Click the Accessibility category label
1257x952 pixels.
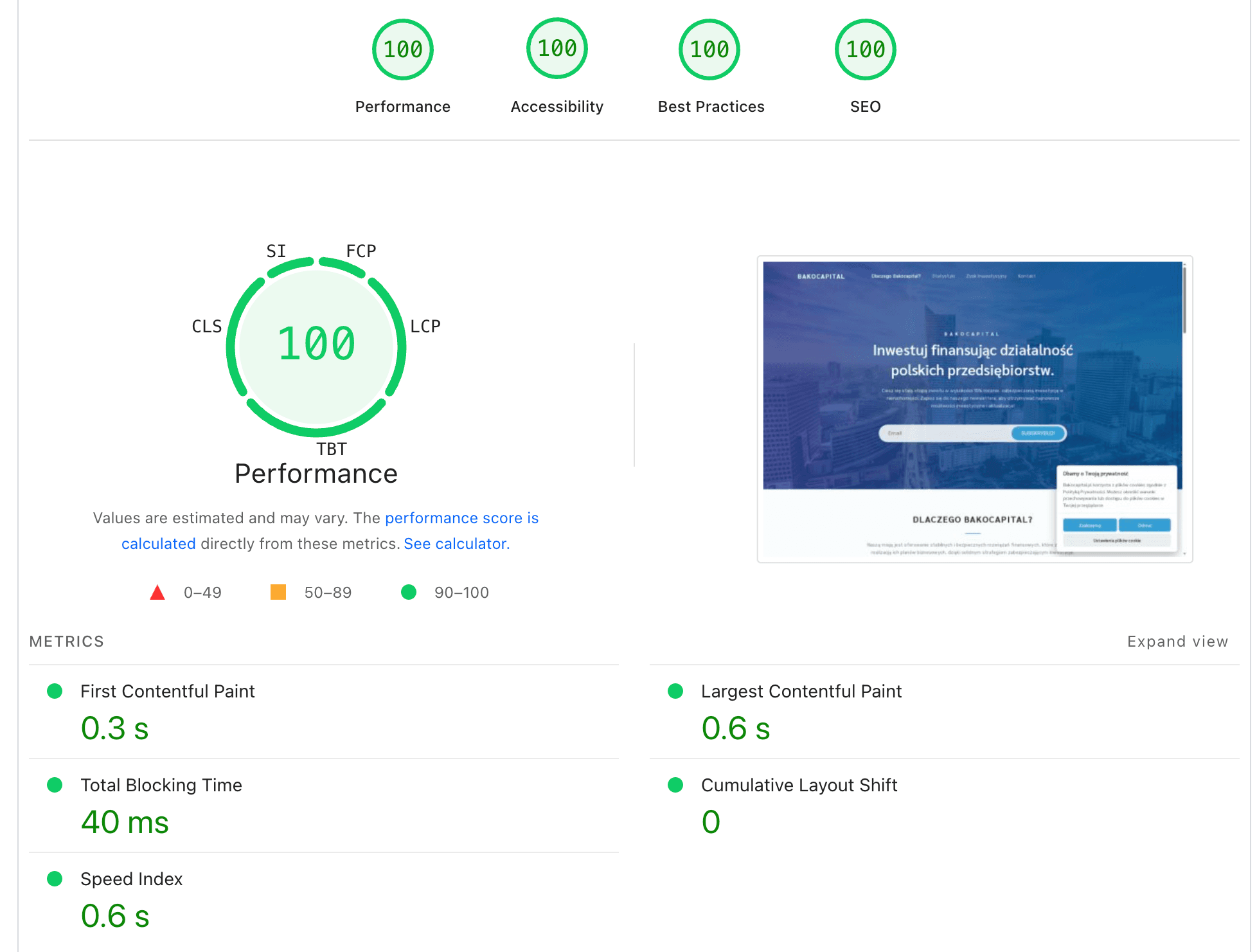point(557,107)
